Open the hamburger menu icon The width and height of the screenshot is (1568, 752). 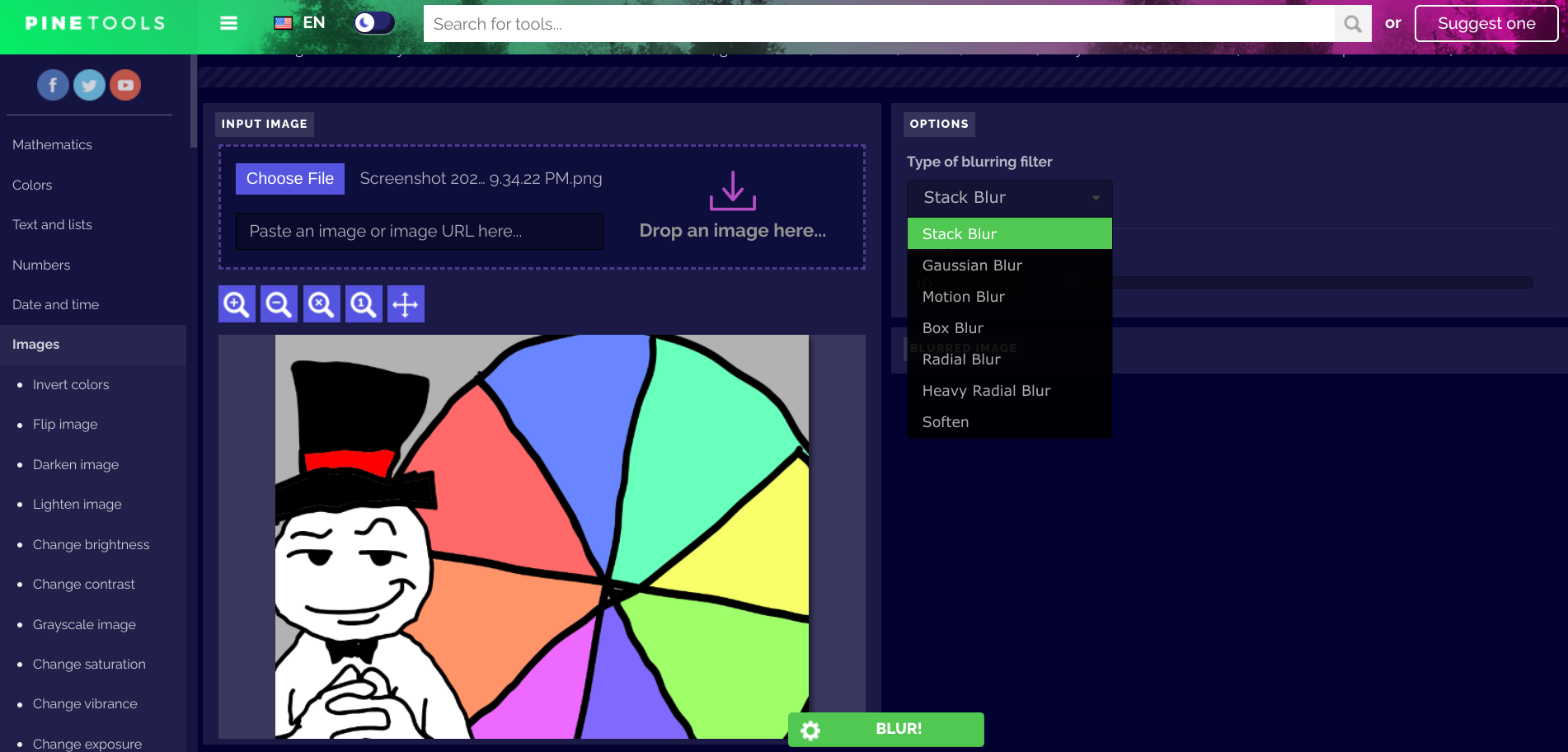pos(228,23)
